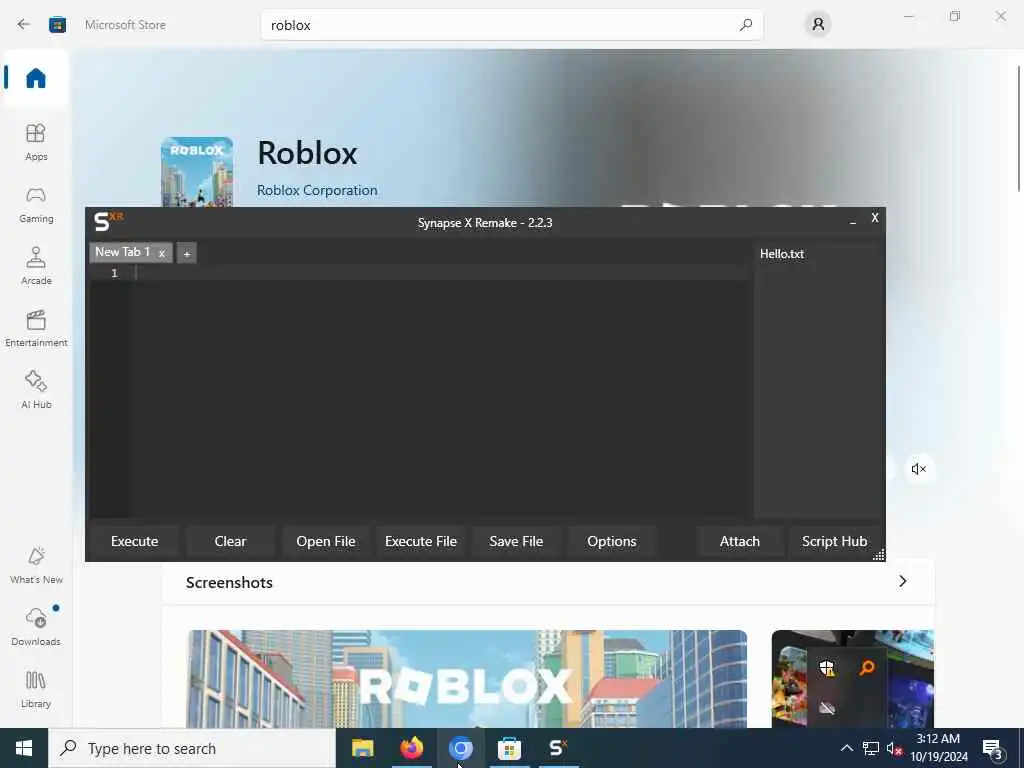Open Options in Synapse X

tap(612, 541)
